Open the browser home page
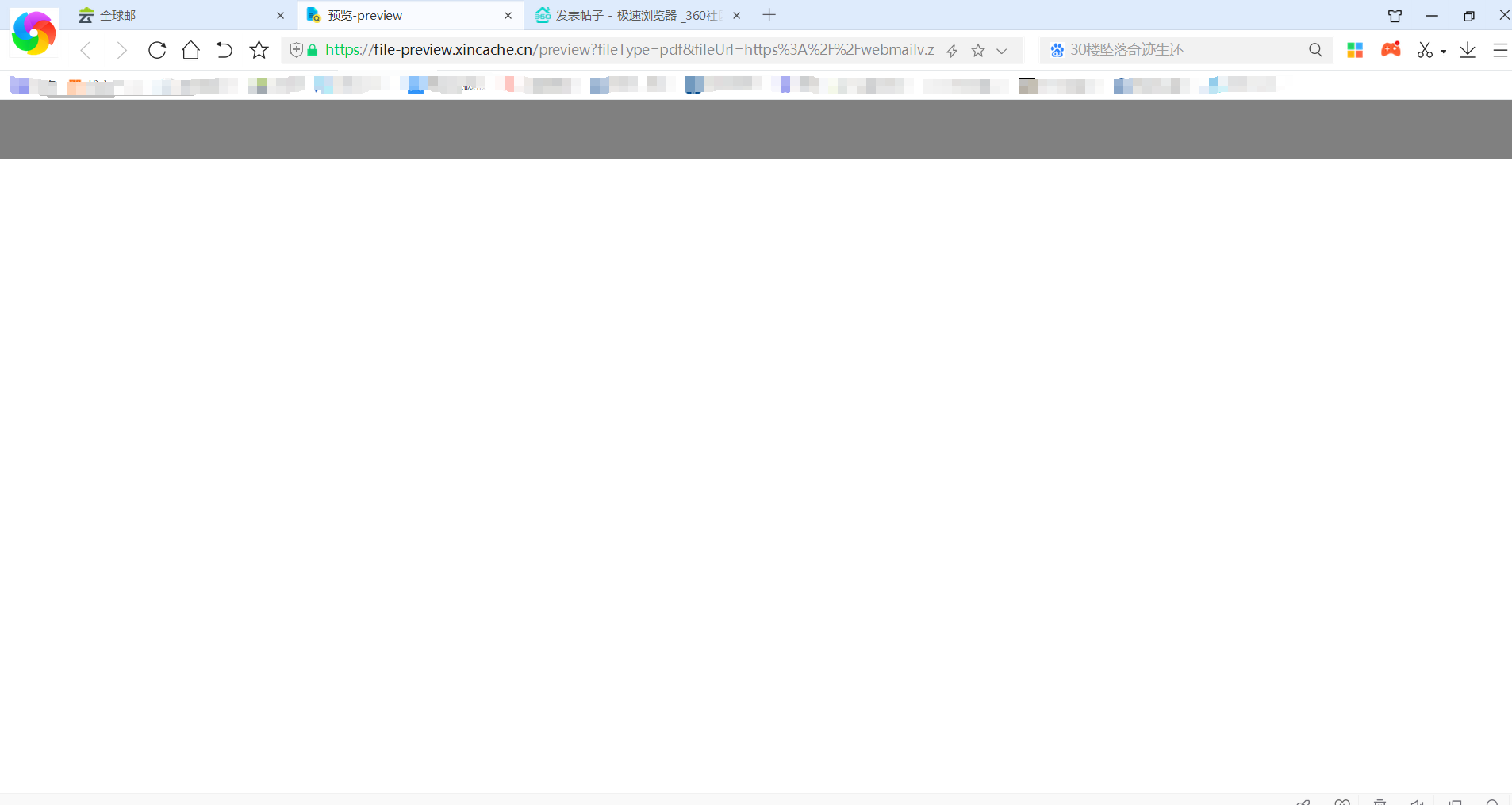This screenshot has width=1512, height=805. [x=190, y=50]
